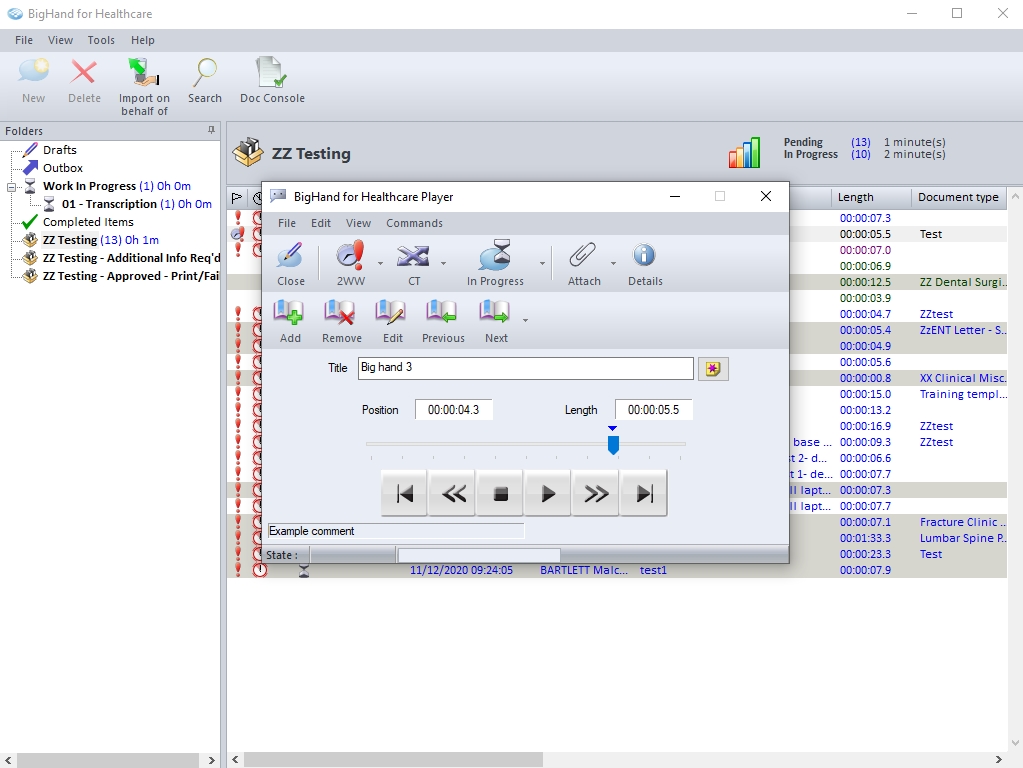
Task: Sort by Document type column header
Action: [958, 197]
